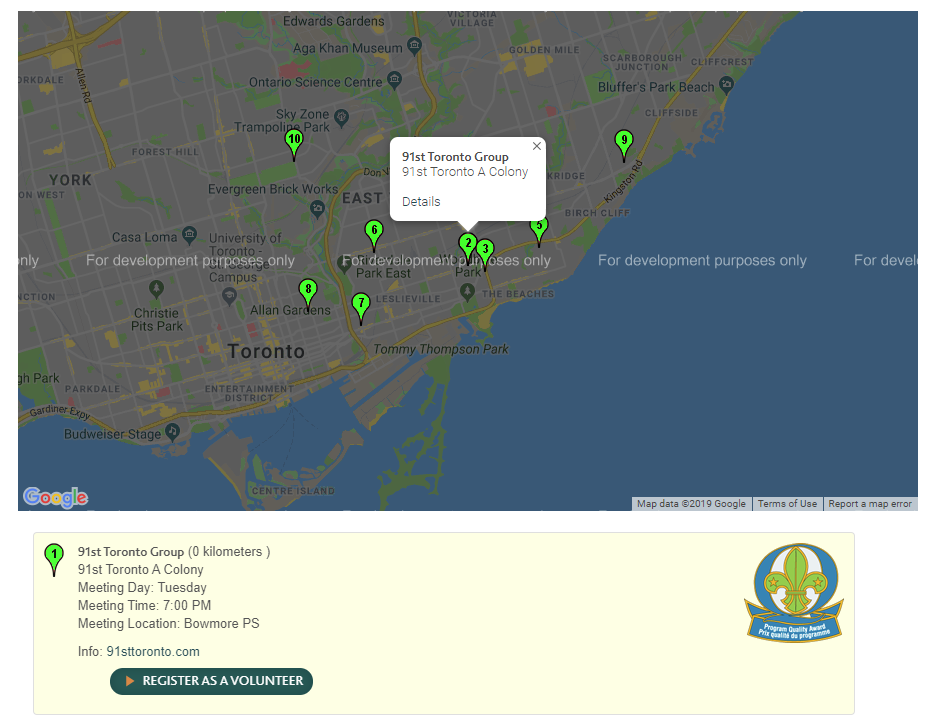
Task: Click Casa Loma map icon
Action: 189,234
